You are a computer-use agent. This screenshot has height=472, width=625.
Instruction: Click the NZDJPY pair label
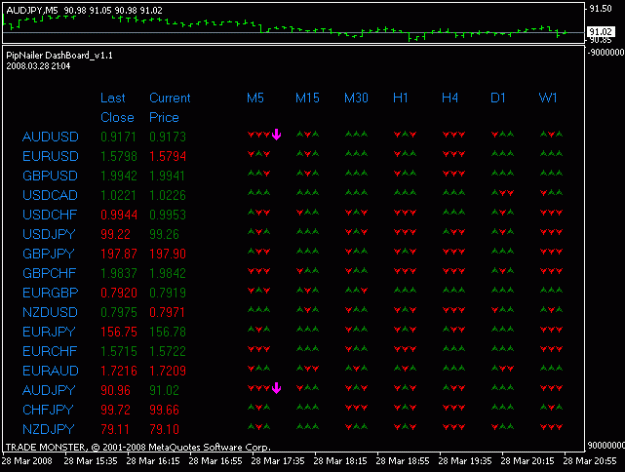[x=48, y=430]
